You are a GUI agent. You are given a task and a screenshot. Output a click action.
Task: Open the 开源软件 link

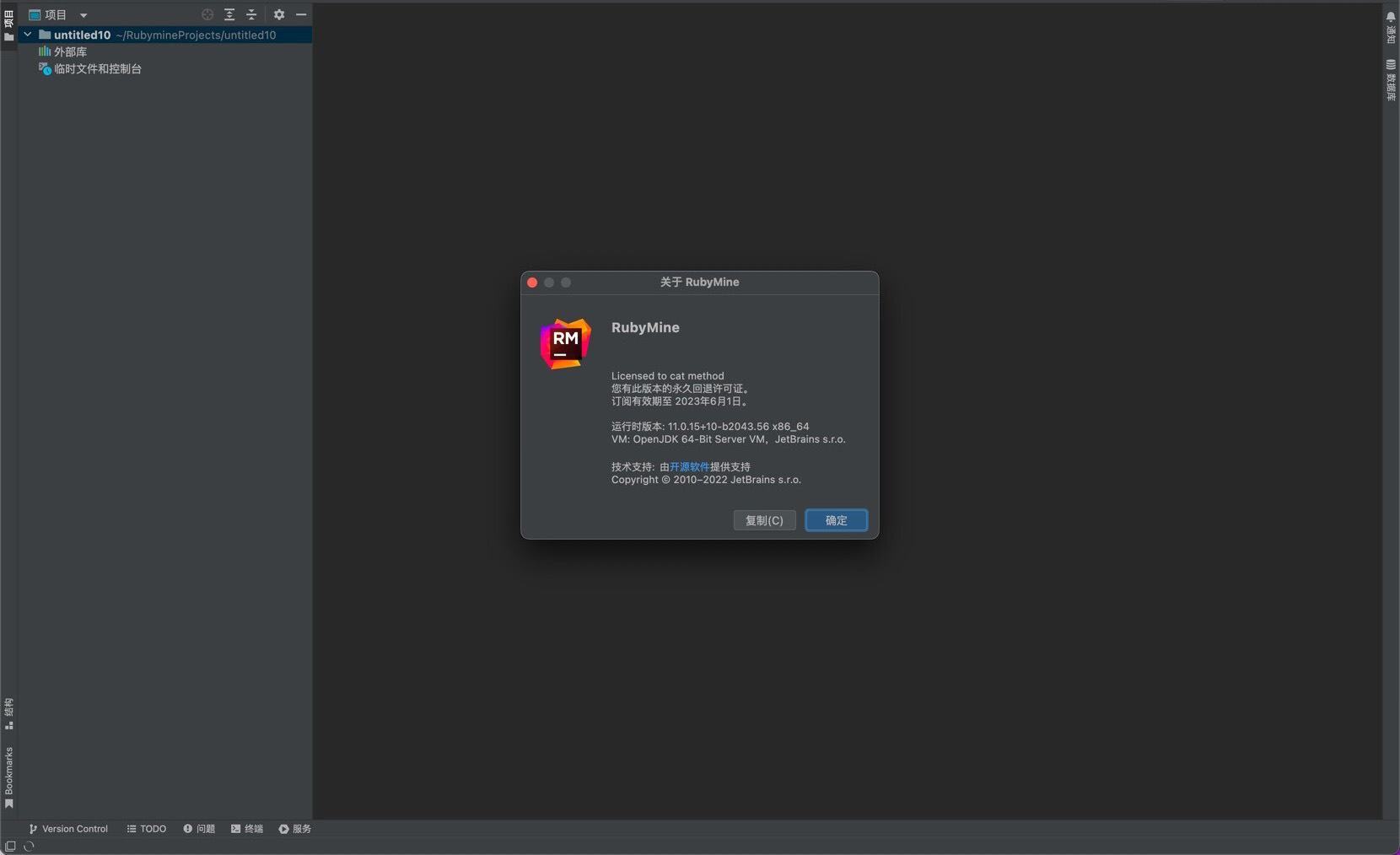pos(689,466)
